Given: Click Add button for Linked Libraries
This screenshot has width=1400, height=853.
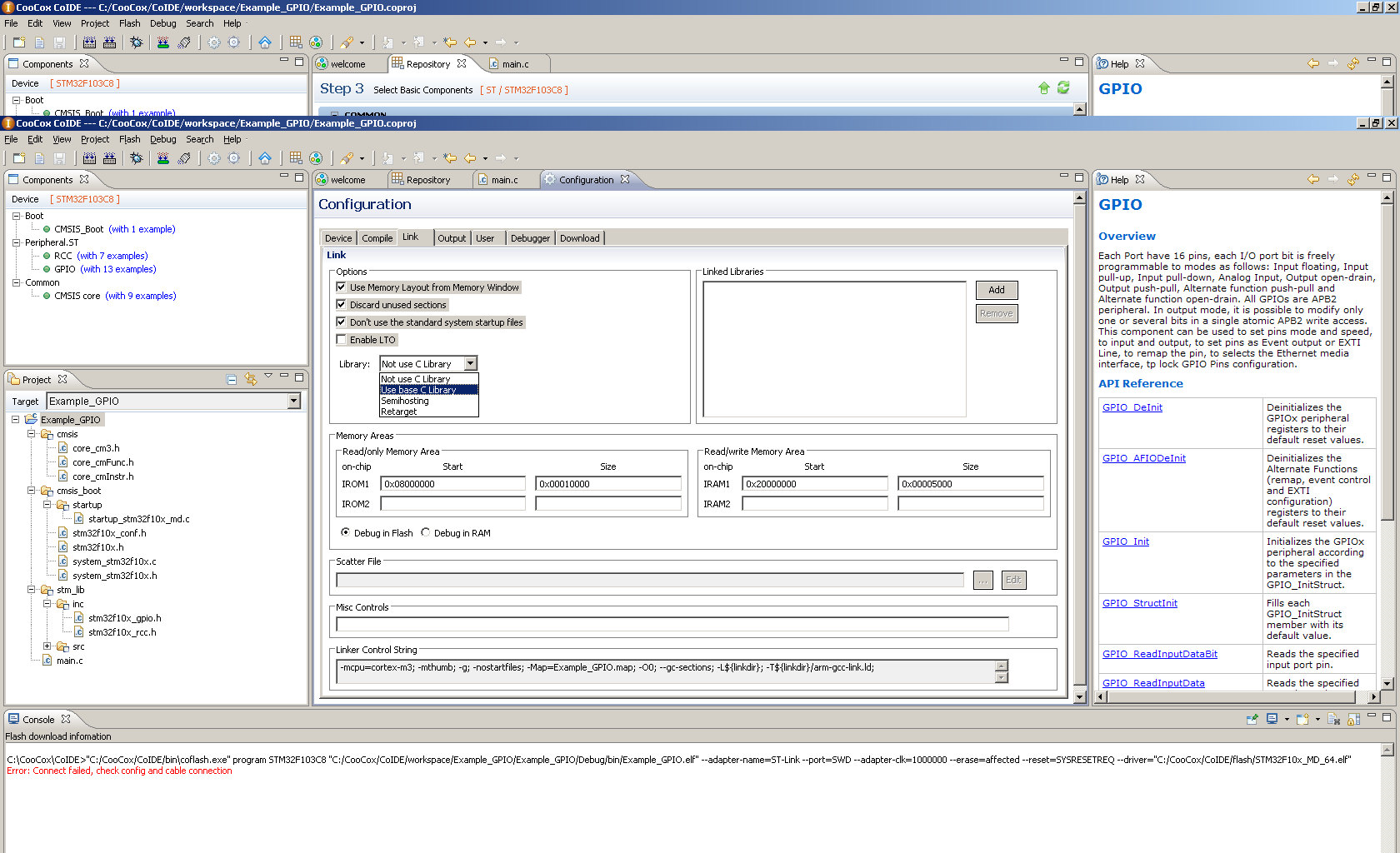Looking at the screenshot, I should point(996,290).
